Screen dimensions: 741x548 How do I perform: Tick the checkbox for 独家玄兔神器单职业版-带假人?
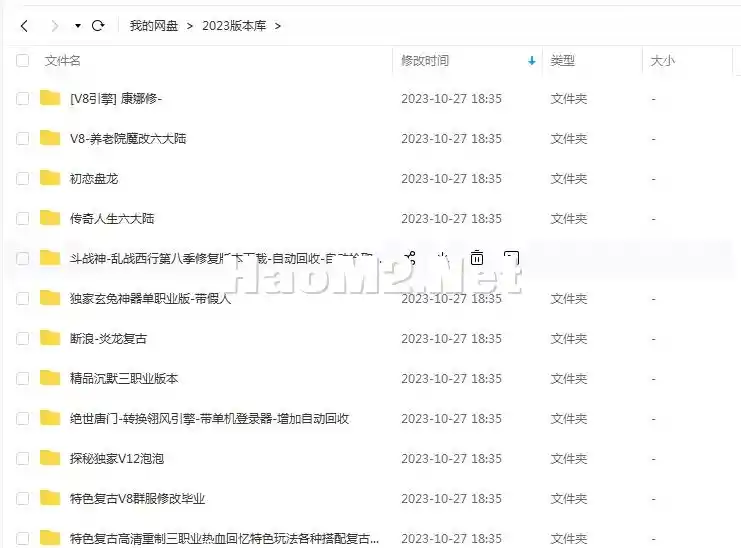(23, 299)
